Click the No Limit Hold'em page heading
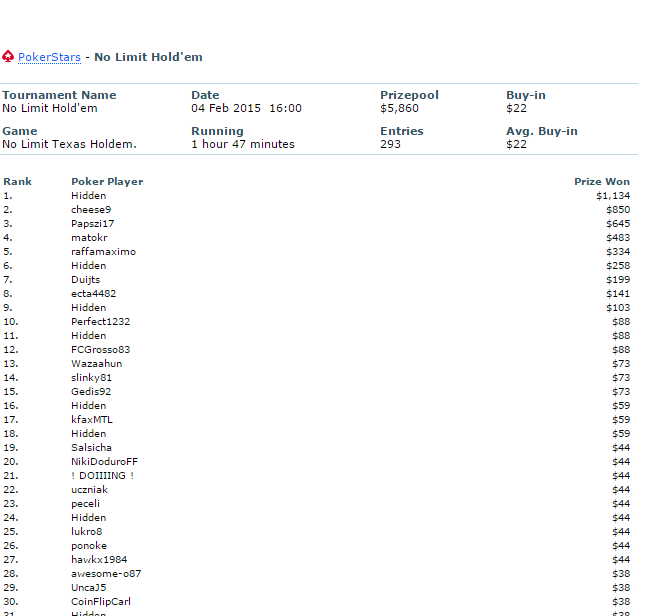653x616 pixels. tap(148, 57)
